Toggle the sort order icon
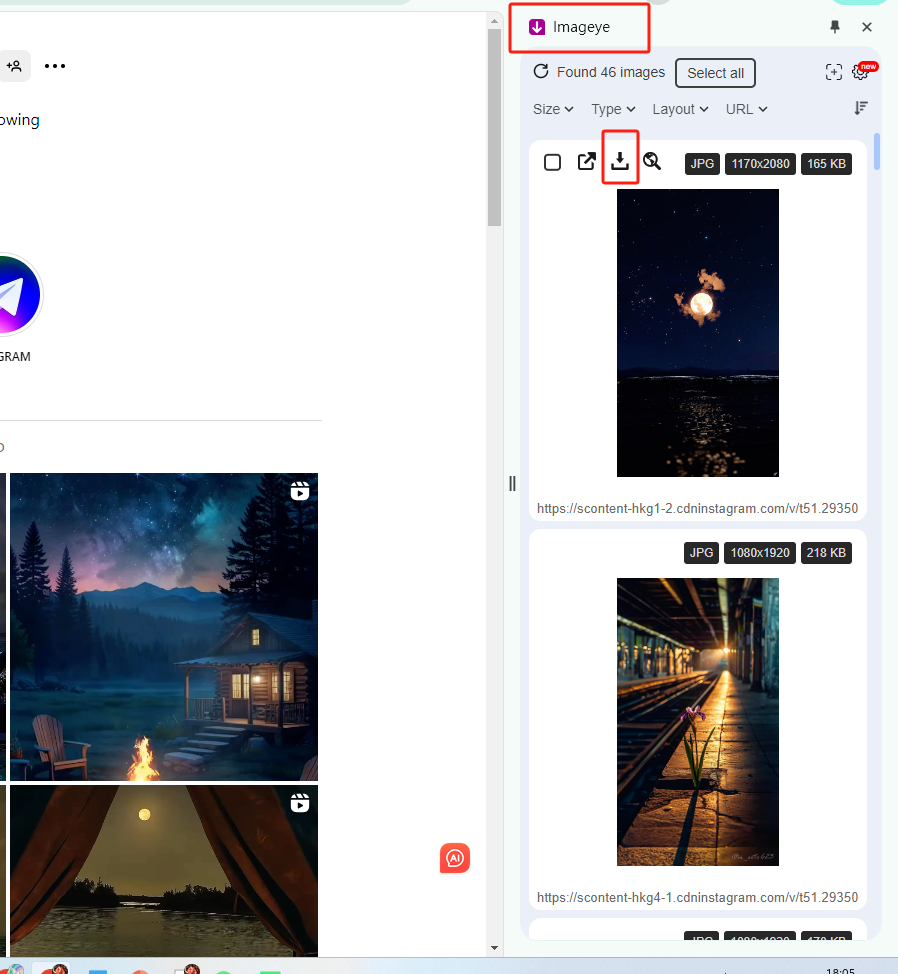Viewport: 898px width, 974px height. pos(861,108)
